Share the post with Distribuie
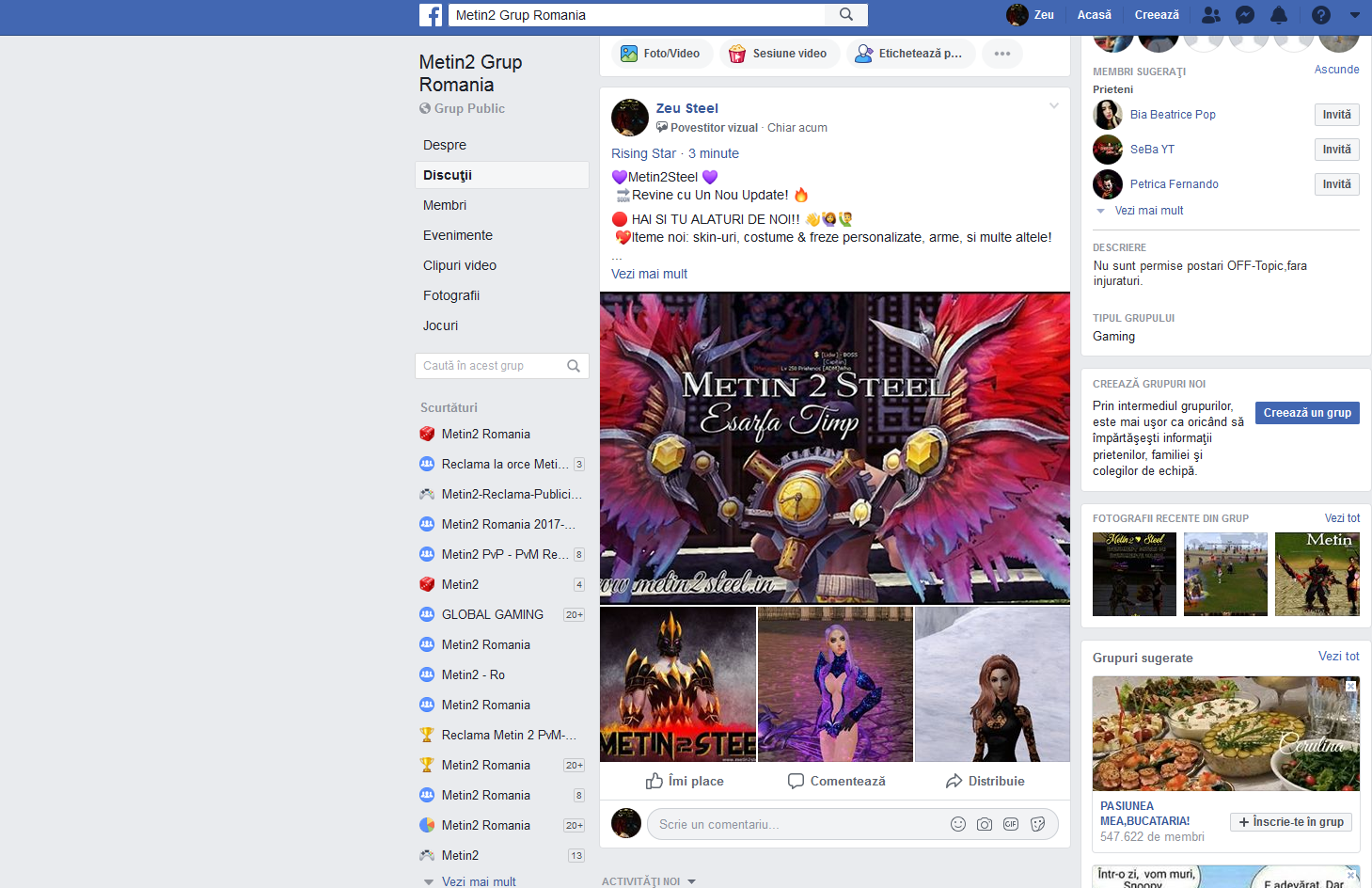The image size is (1372, 888). click(986, 781)
